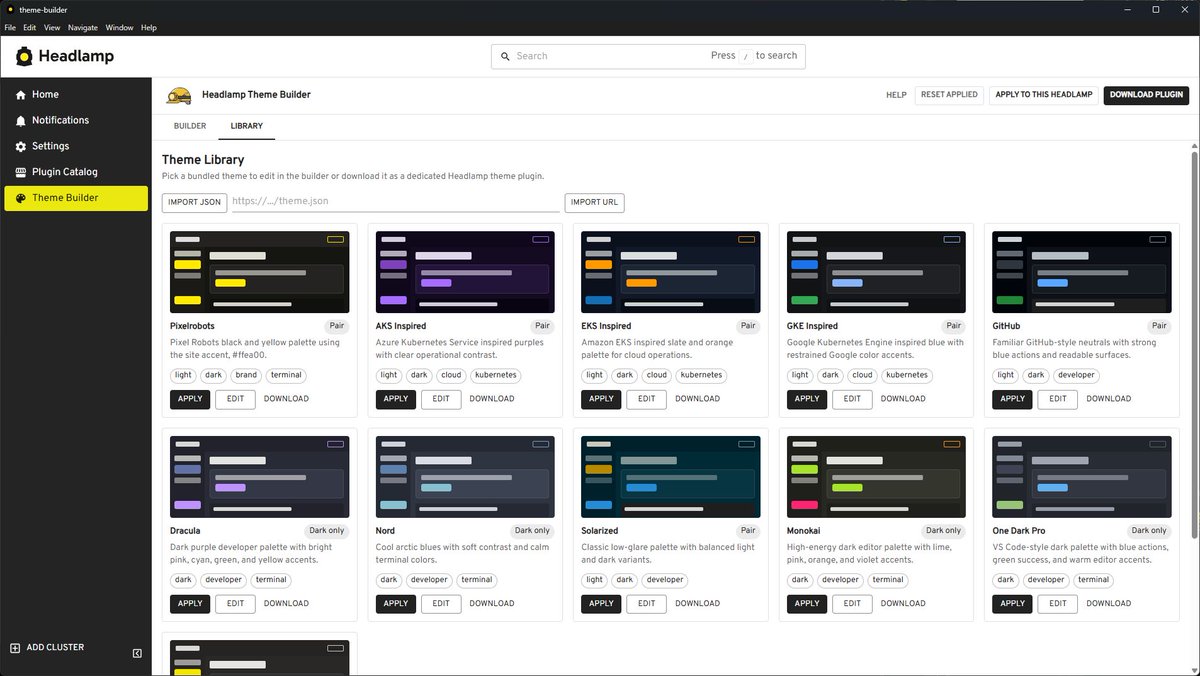The height and width of the screenshot is (676, 1200).
Task: Click the Settings gear icon
Action: coord(21,146)
